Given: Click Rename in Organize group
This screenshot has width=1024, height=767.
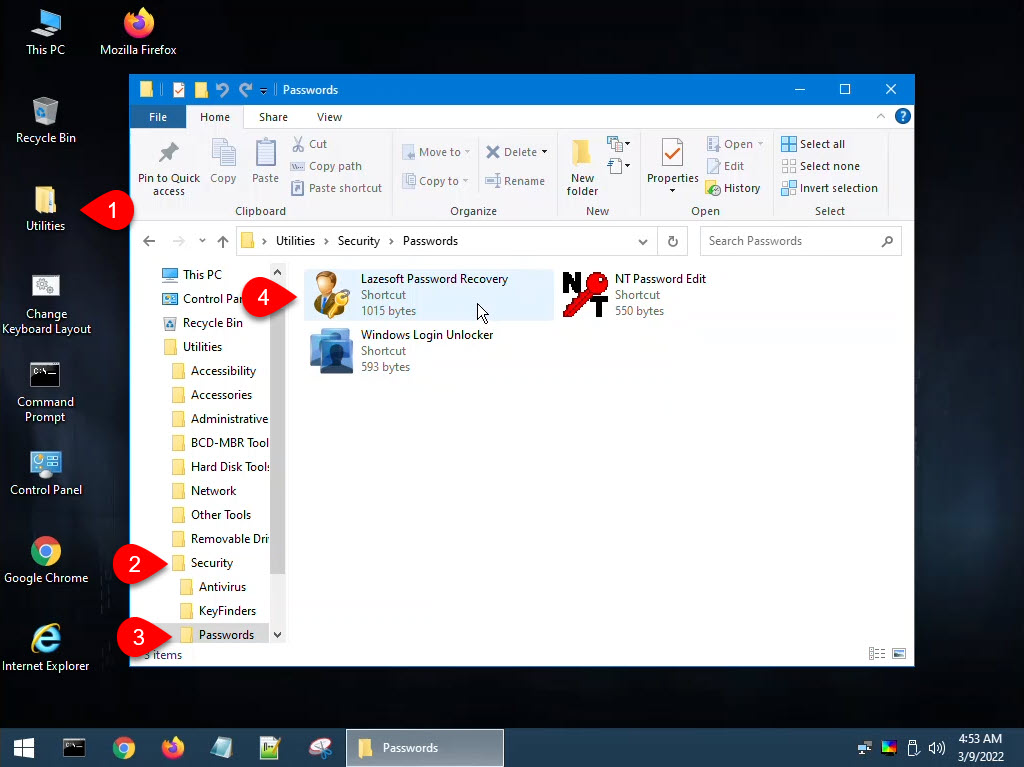Looking at the screenshot, I should [x=515, y=181].
